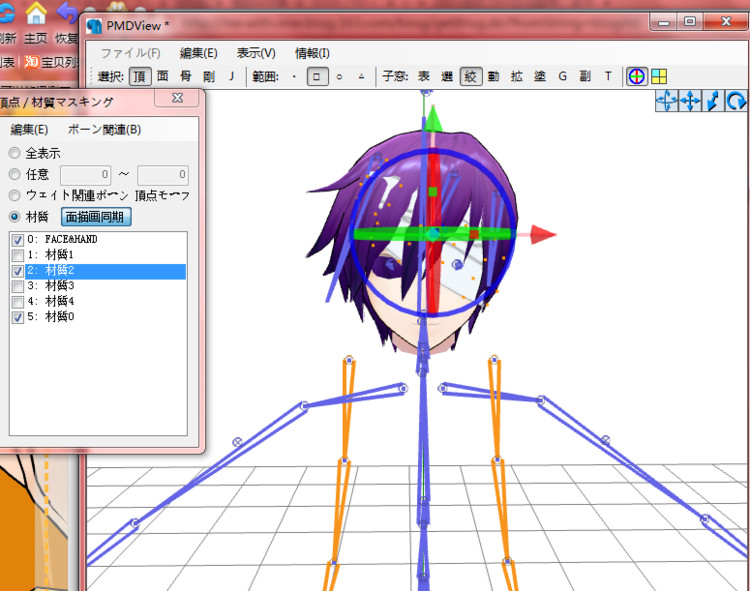Viewport: 750px width, 591px height.
Task: Click the PMDView title bar app icon
Action: (x=95, y=26)
